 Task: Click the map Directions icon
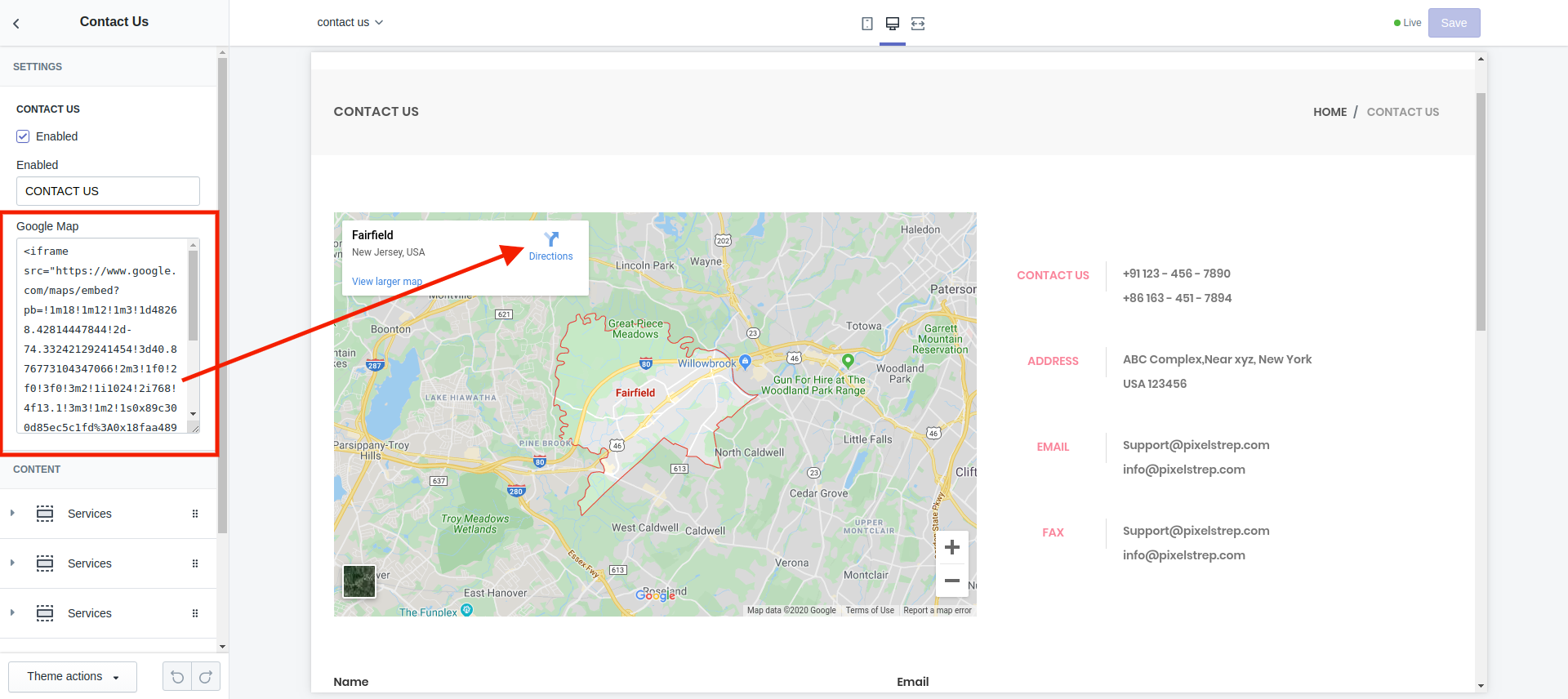551,239
